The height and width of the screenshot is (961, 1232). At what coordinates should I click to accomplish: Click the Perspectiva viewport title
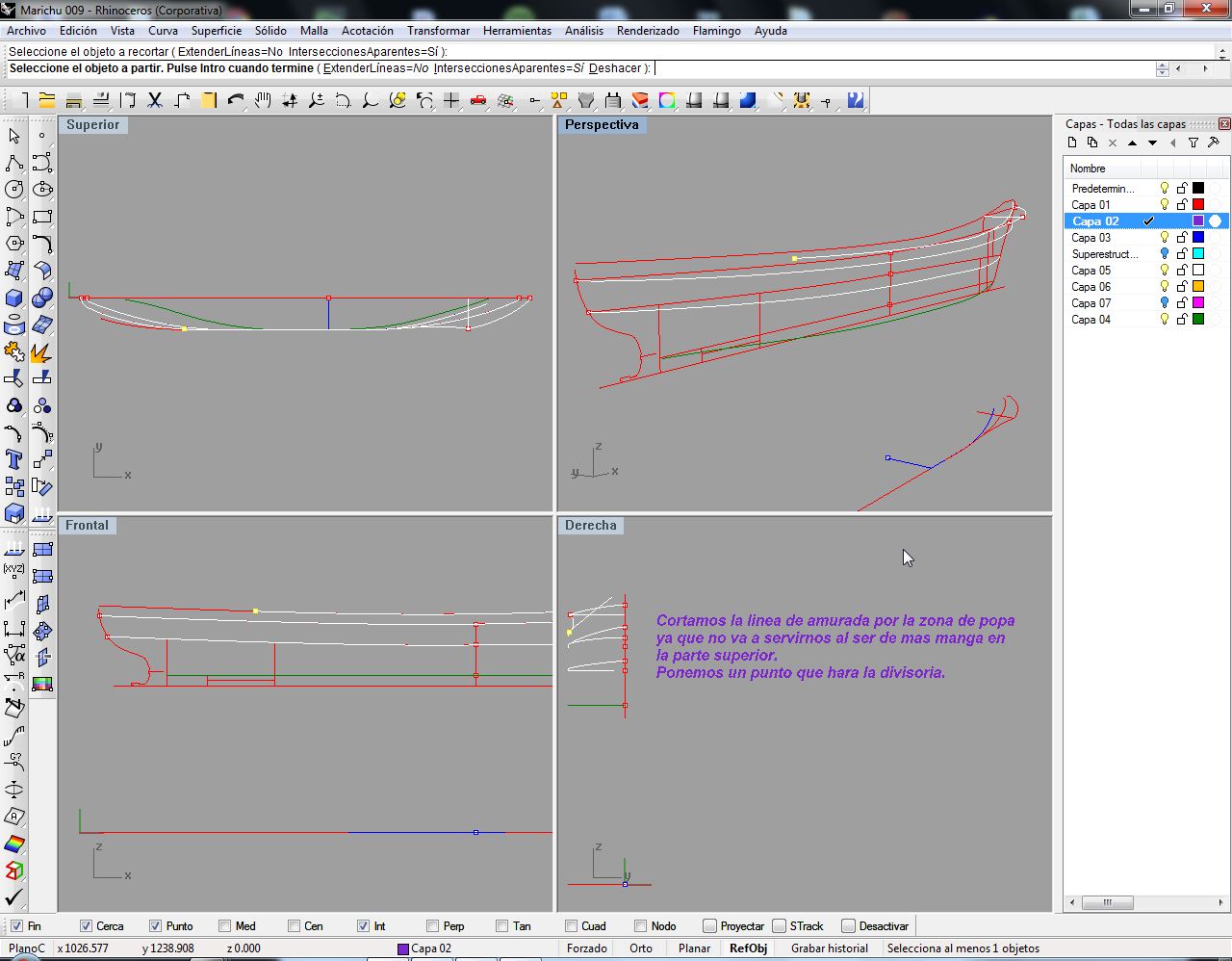click(602, 124)
